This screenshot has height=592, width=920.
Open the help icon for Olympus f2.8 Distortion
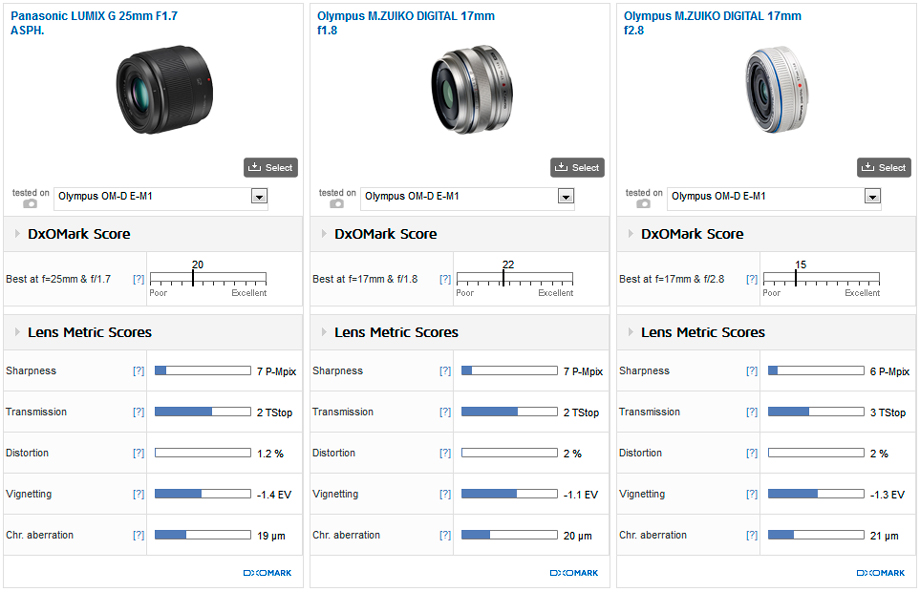coord(752,453)
